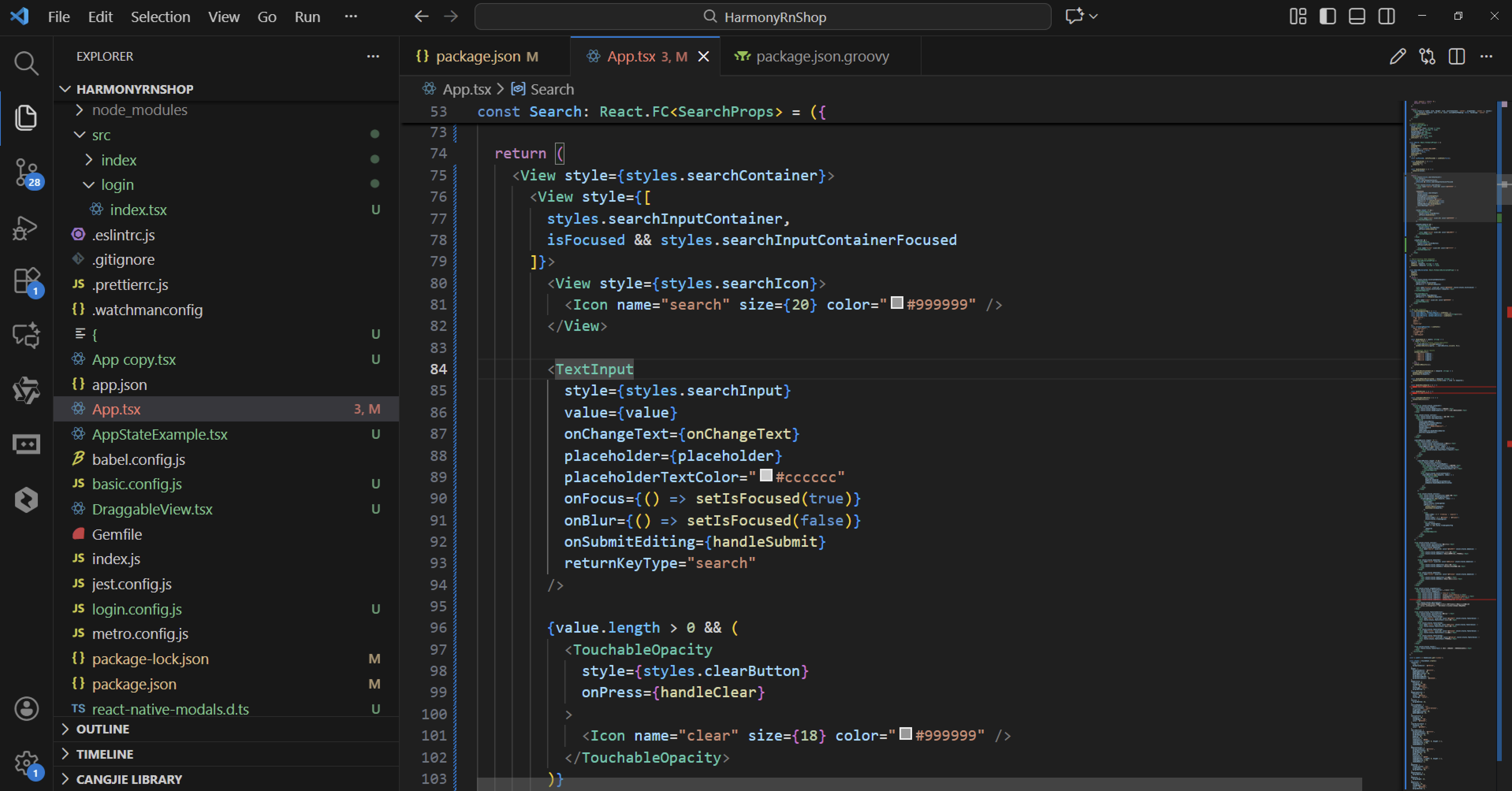1512x791 pixels.
Task: Open DraggableView.tsx file
Action: coord(152,509)
